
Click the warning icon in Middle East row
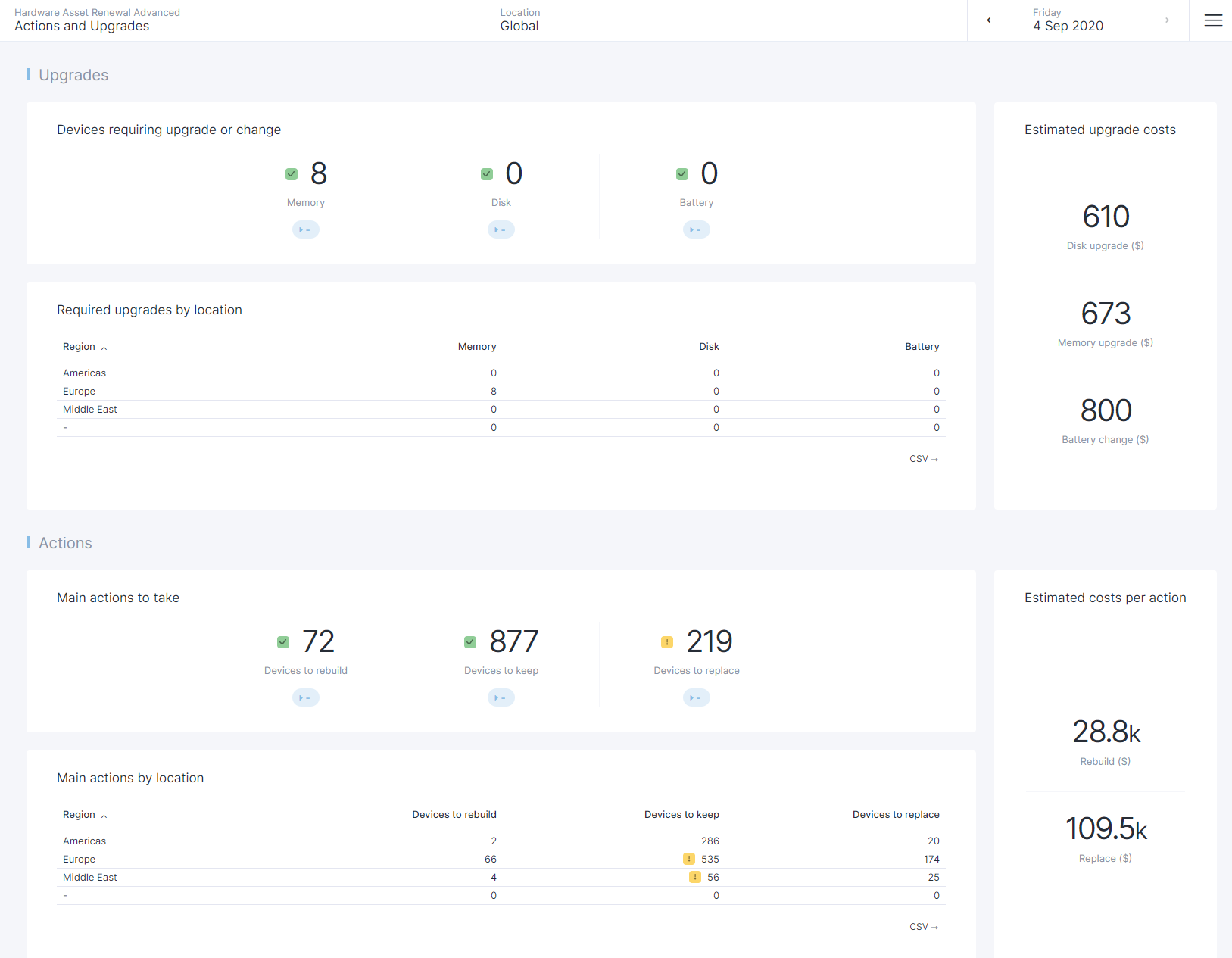[694, 877]
